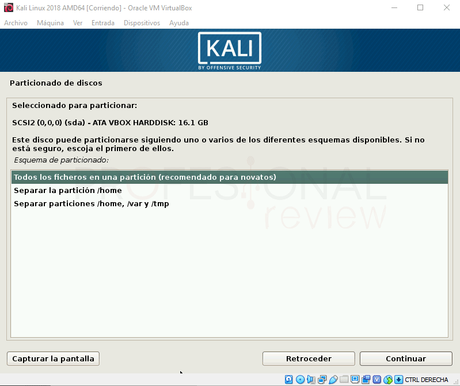The image size is (460, 386).
Task: Click the shared folders status icon
Action: pos(344,379)
